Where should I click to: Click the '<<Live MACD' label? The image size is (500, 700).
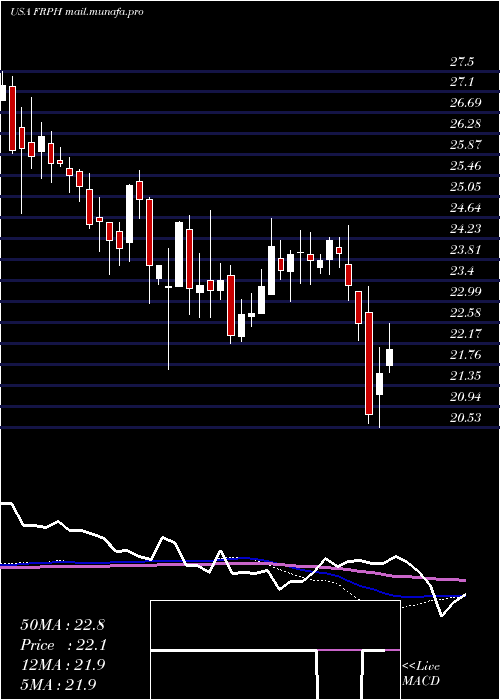(421, 673)
